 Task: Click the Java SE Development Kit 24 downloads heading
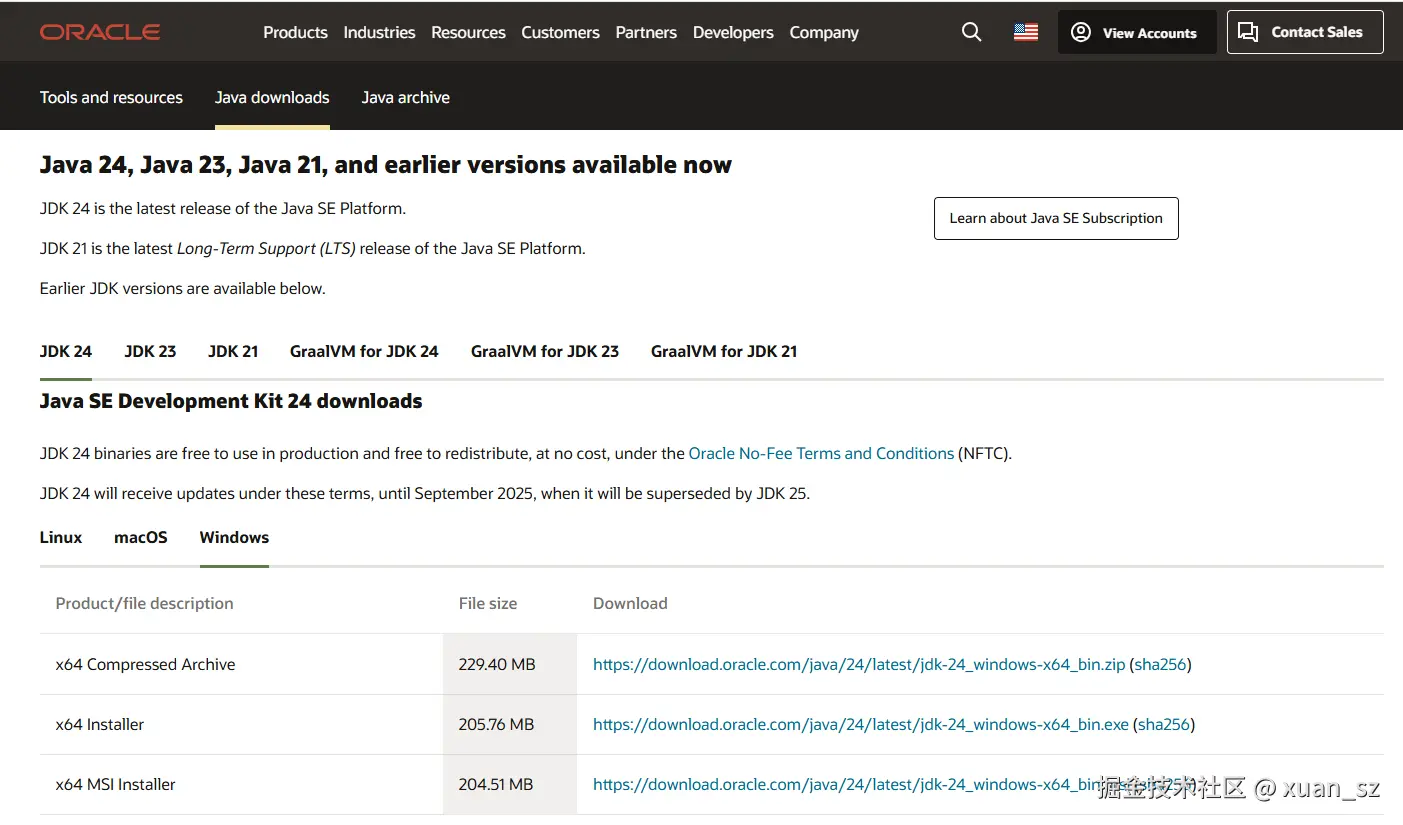[231, 401]
